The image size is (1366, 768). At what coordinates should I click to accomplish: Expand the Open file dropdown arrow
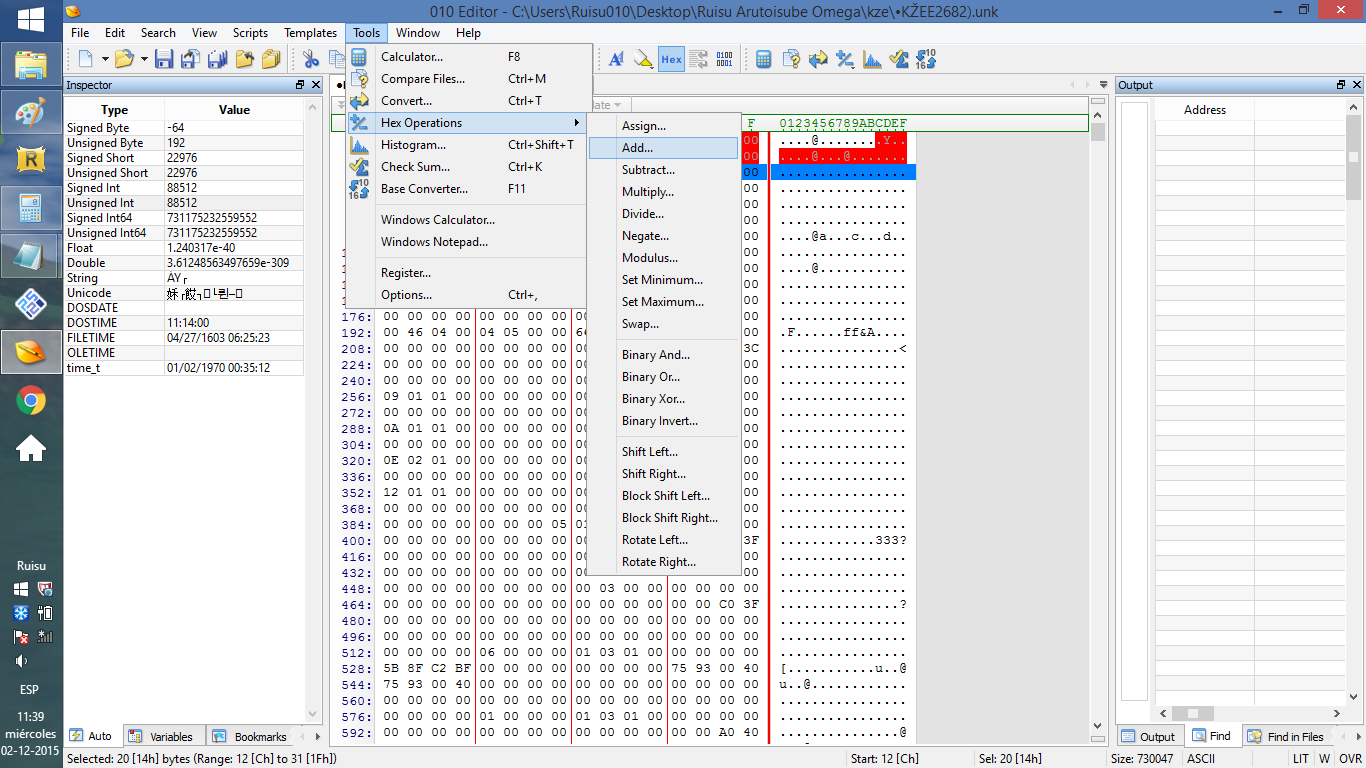[144, 59]
